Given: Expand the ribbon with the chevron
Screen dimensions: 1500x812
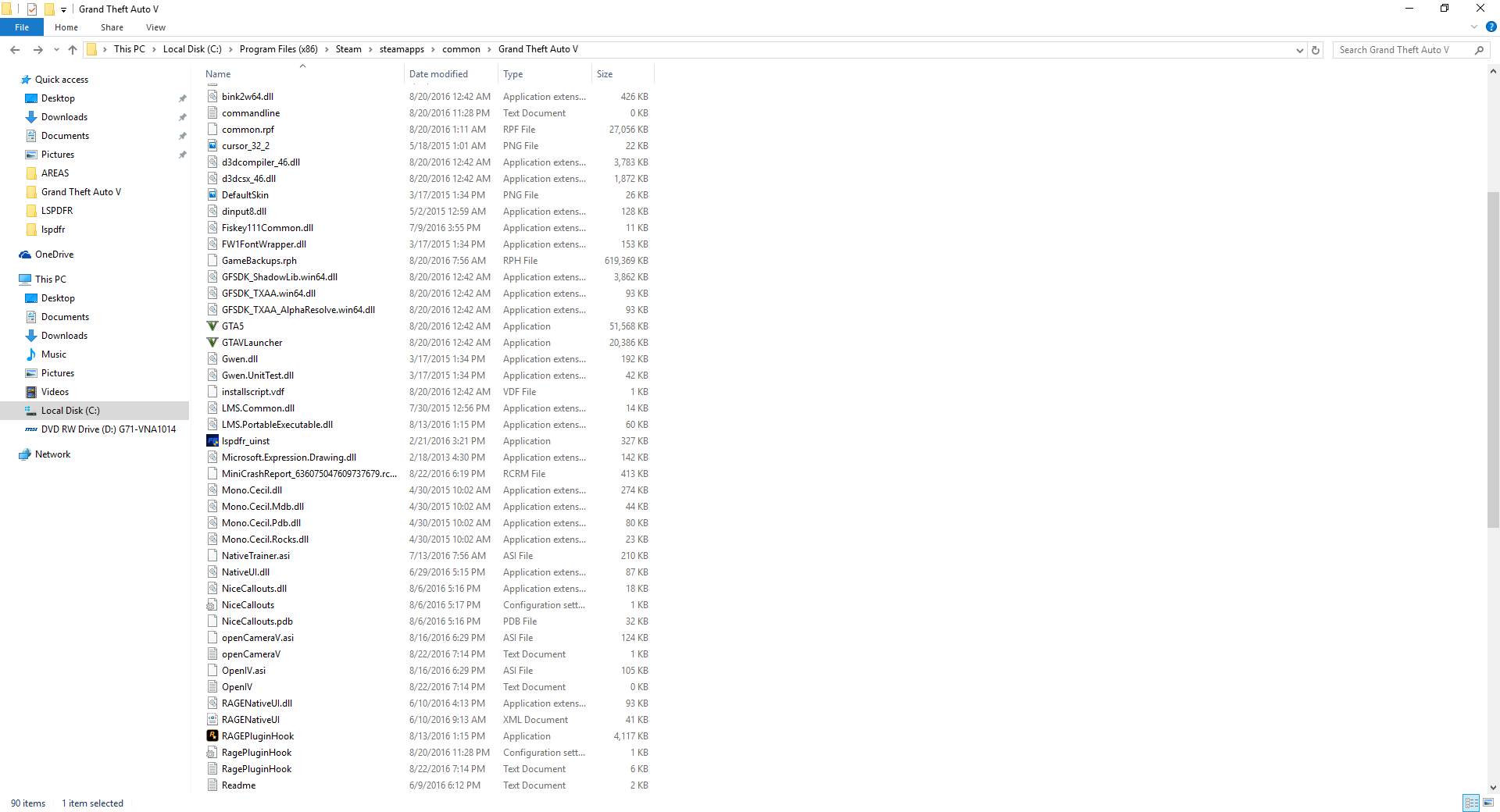Looking at the screenshot, I should pyautogui.click(x=1474, y=27).
